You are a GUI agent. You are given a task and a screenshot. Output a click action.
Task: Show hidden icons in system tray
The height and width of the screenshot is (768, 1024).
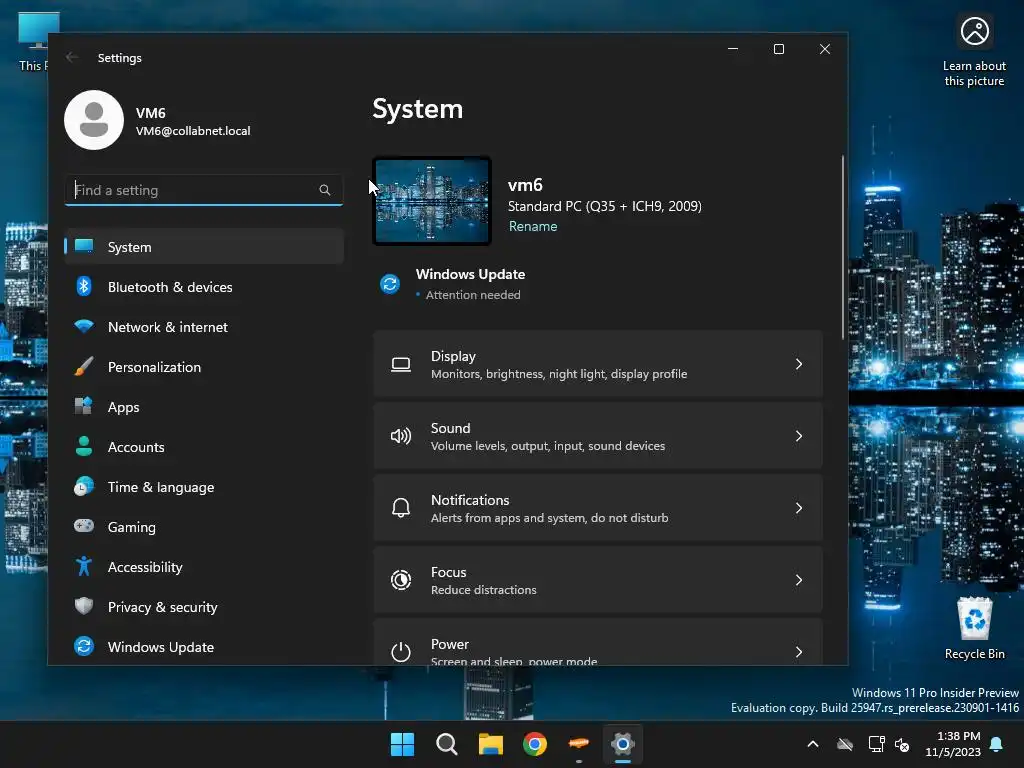(x=813, y=744)
